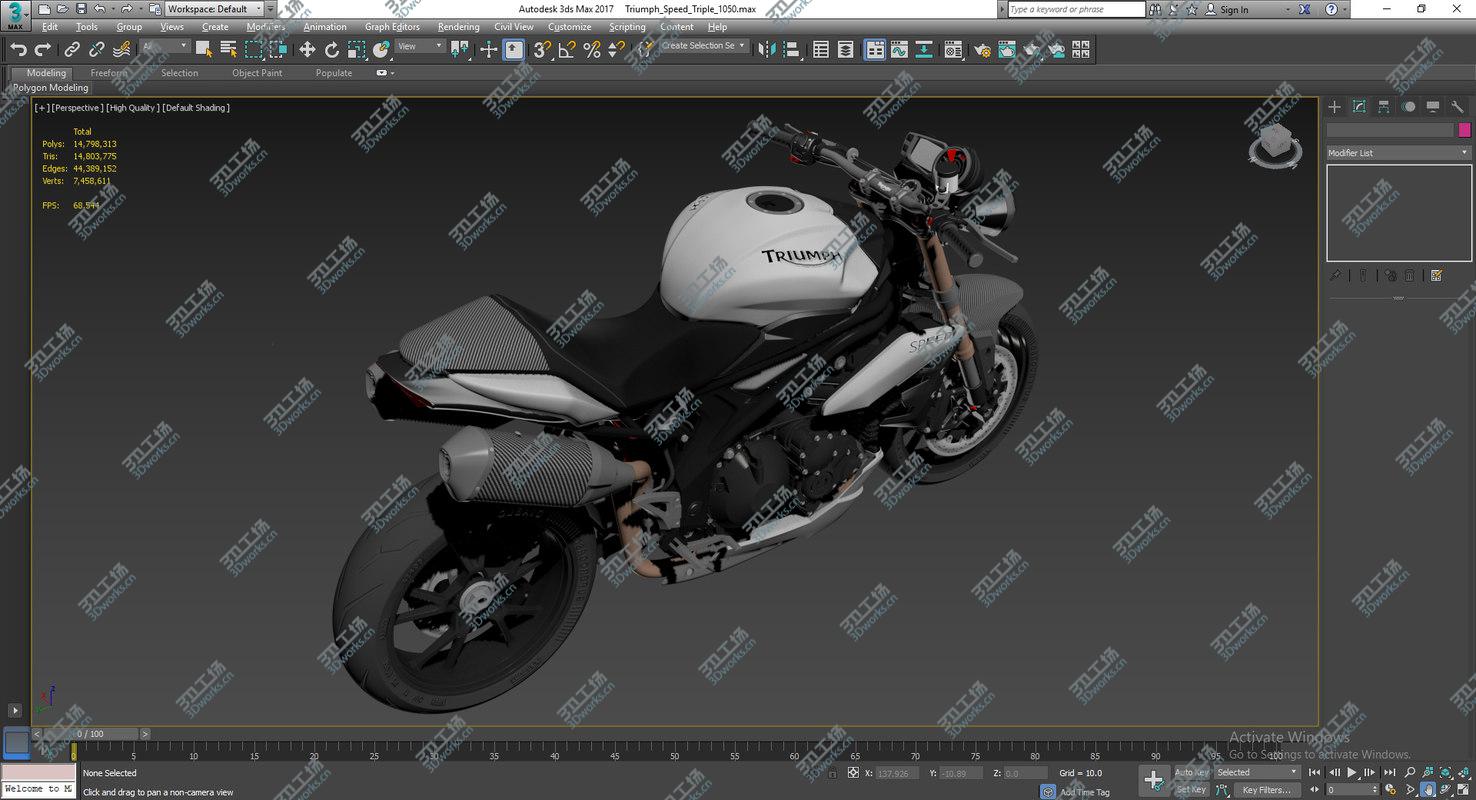Click Bind to Space Warp icon
Image resolution: width=1476 pixels, height=800 pixels.
(122, 49)
